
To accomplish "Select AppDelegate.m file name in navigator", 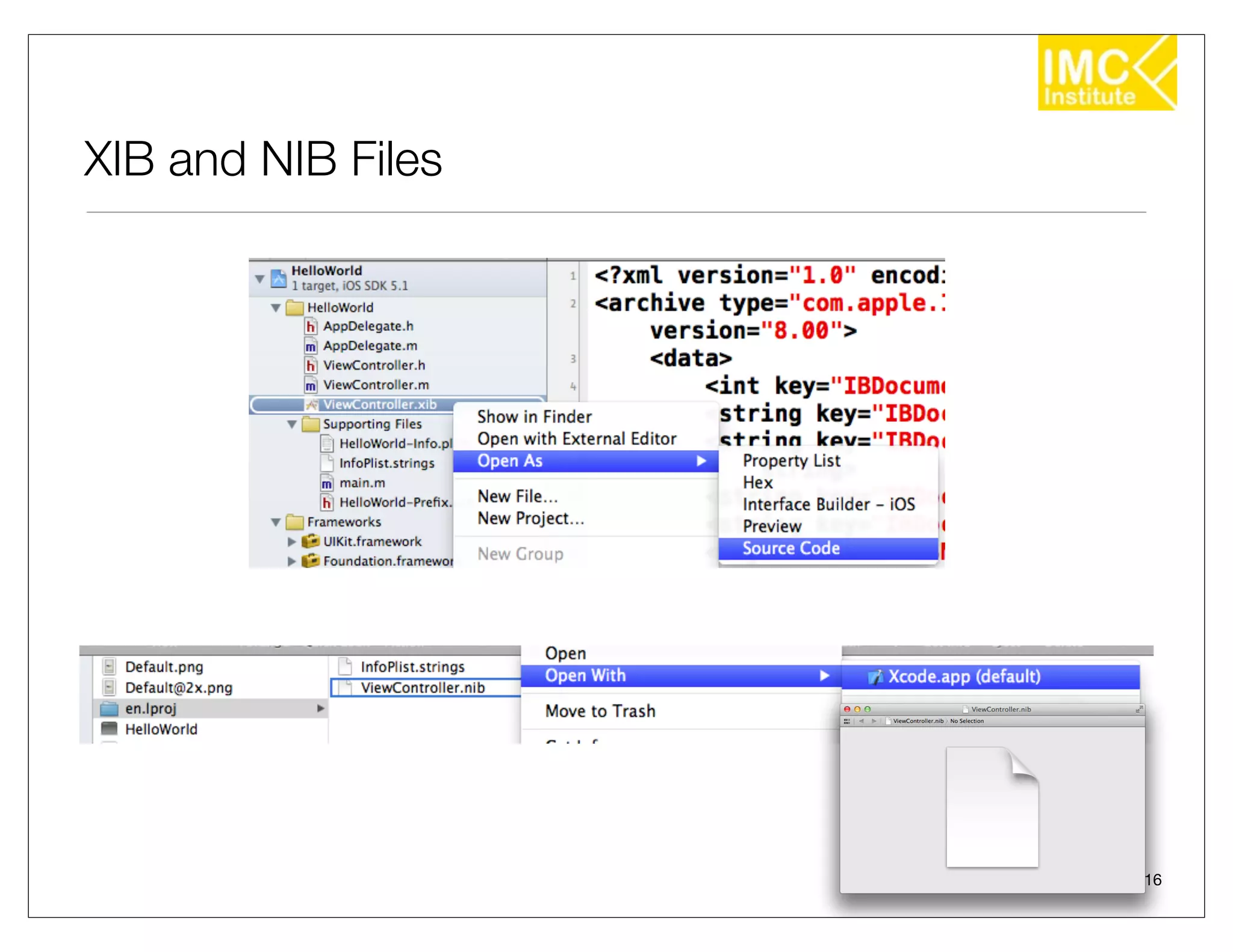I will point(370,346).
